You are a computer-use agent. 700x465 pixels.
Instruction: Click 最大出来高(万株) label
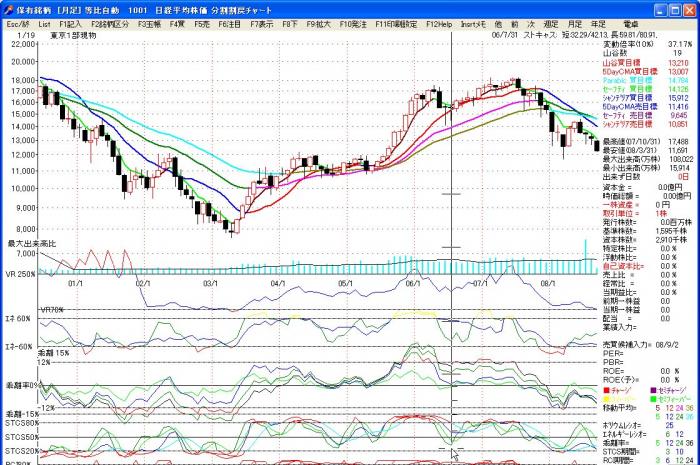631,159
